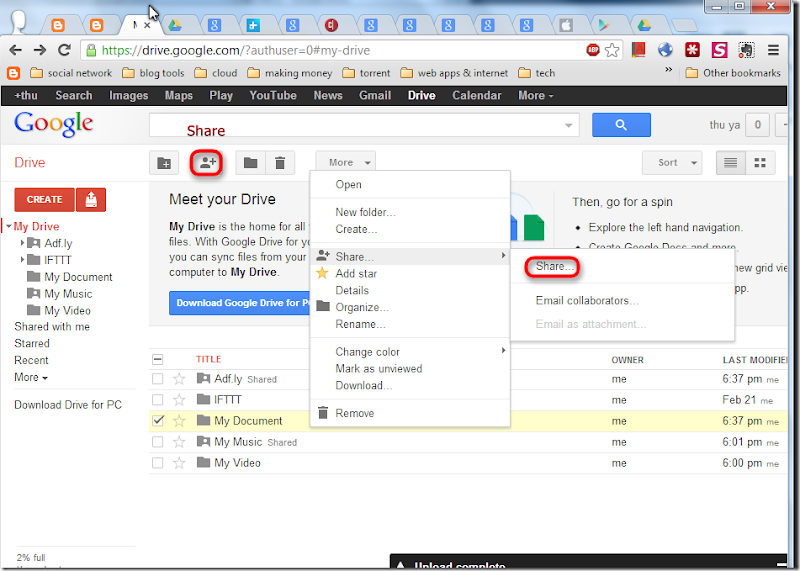Expand the IFTTT folder tree arrow
Image resolution: width=800 pixels, height=571 pixels.
click(x=22, y=260)
